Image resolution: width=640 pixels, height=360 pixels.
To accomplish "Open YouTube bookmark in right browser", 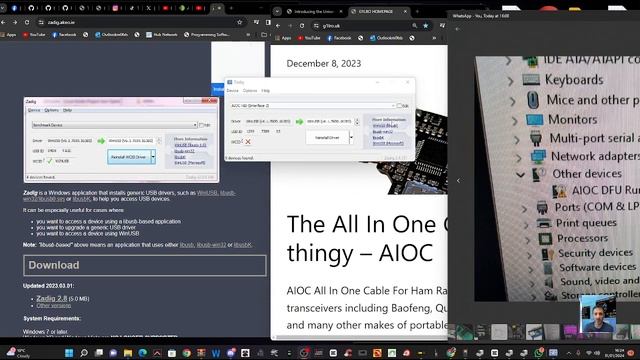I will pos(309,38).
